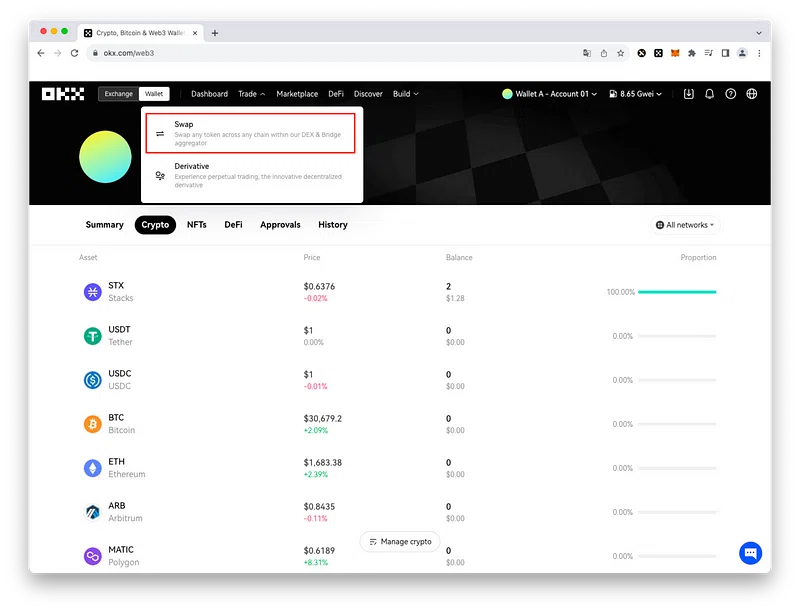The image size is (800, 612).
Task: Click the ETH Ethereum coin icon
Action: [92, 468]
